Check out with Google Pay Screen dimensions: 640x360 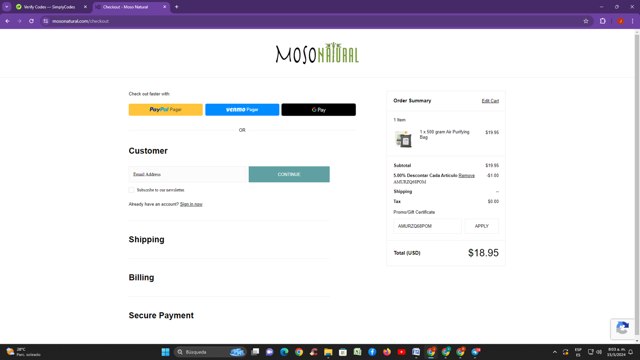pos(318,109)
